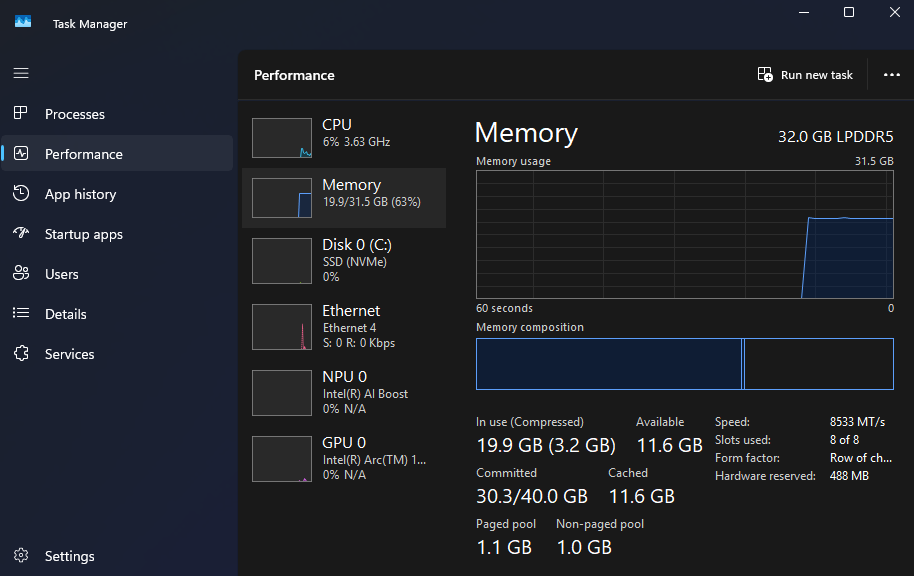The image size is (914, 576).
Task: Click the Speed value 8533 MT/s
Action: [857, 422]
